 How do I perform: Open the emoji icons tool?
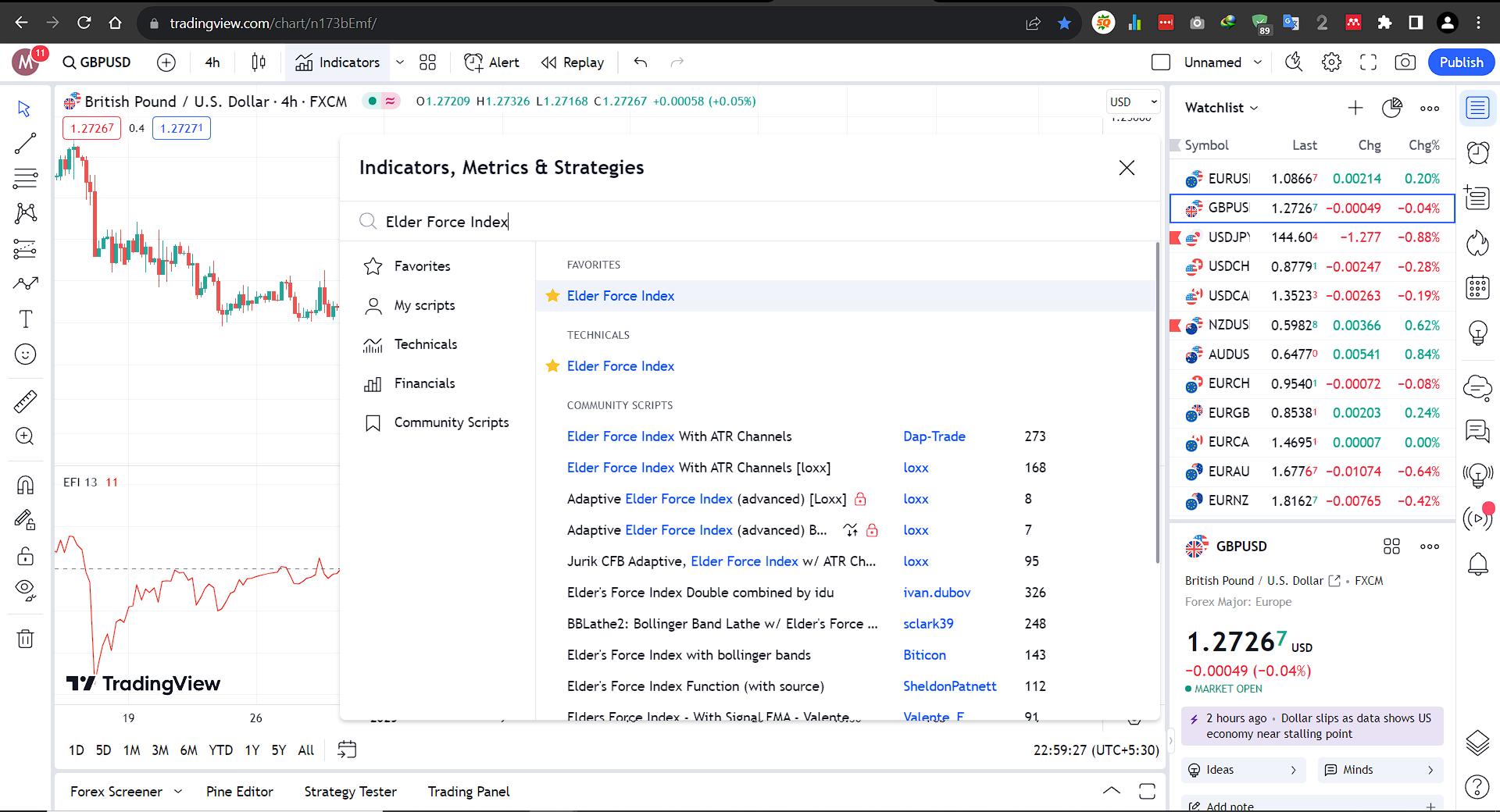point(25,354)
